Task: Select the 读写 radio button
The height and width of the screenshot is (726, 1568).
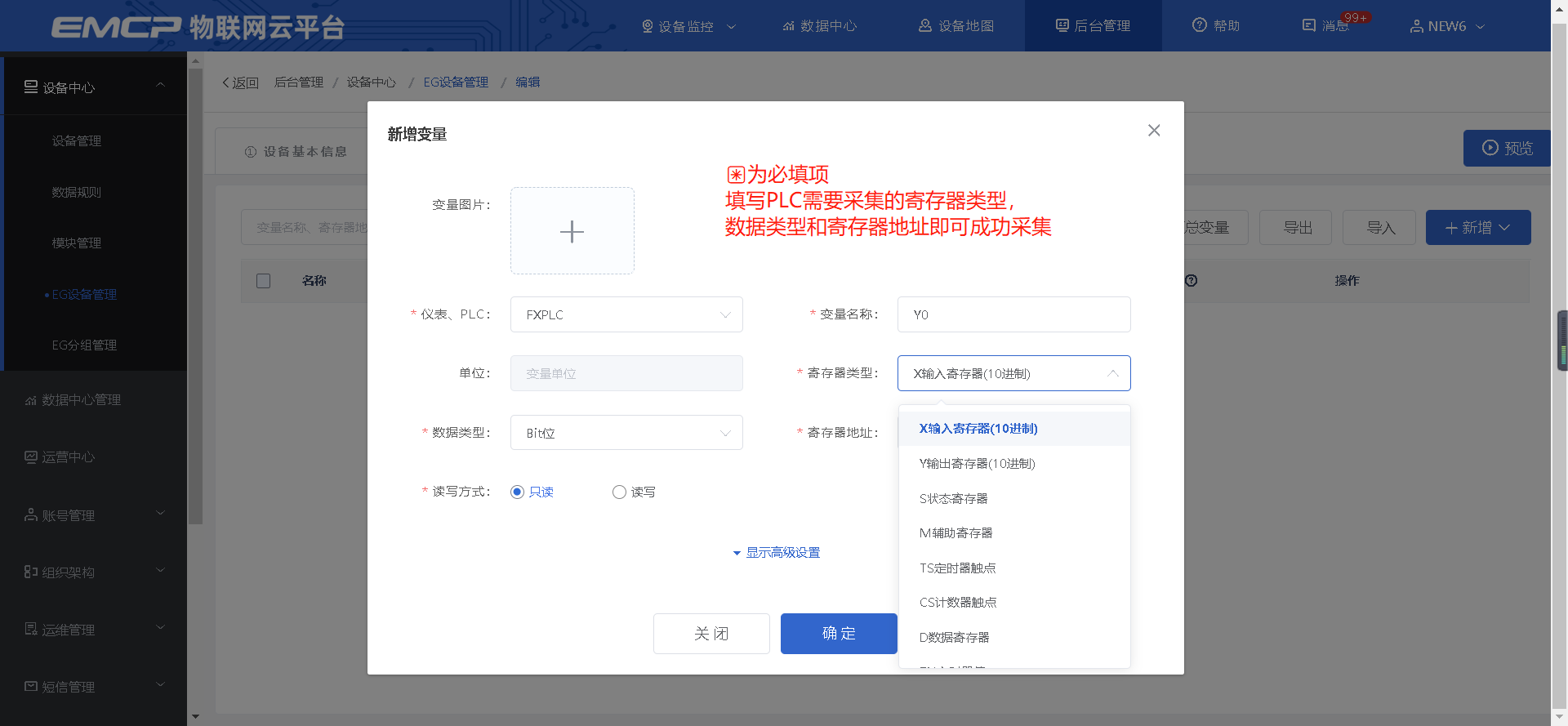Action: coord(619,492)
